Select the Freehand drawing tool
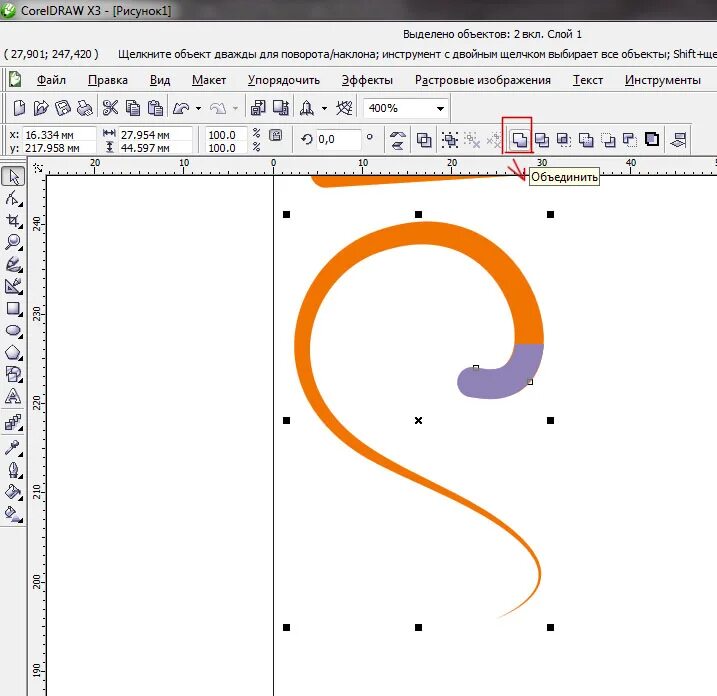This screenshot has width=717, height=696. [x=13, y=264]
